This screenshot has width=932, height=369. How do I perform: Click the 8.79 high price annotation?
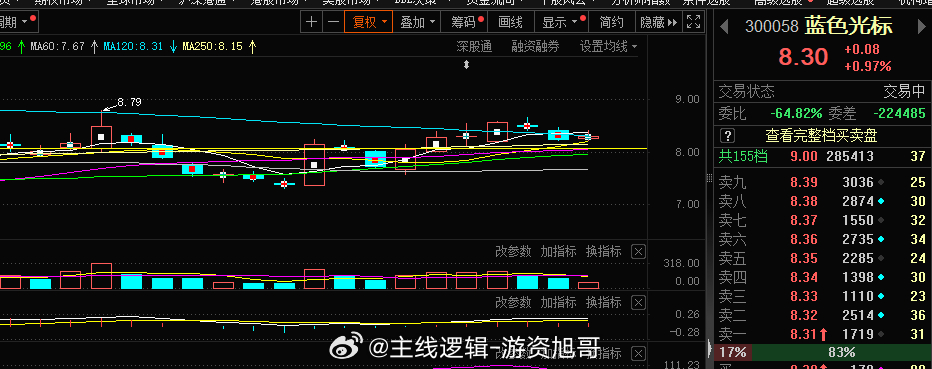pos(129,102)
